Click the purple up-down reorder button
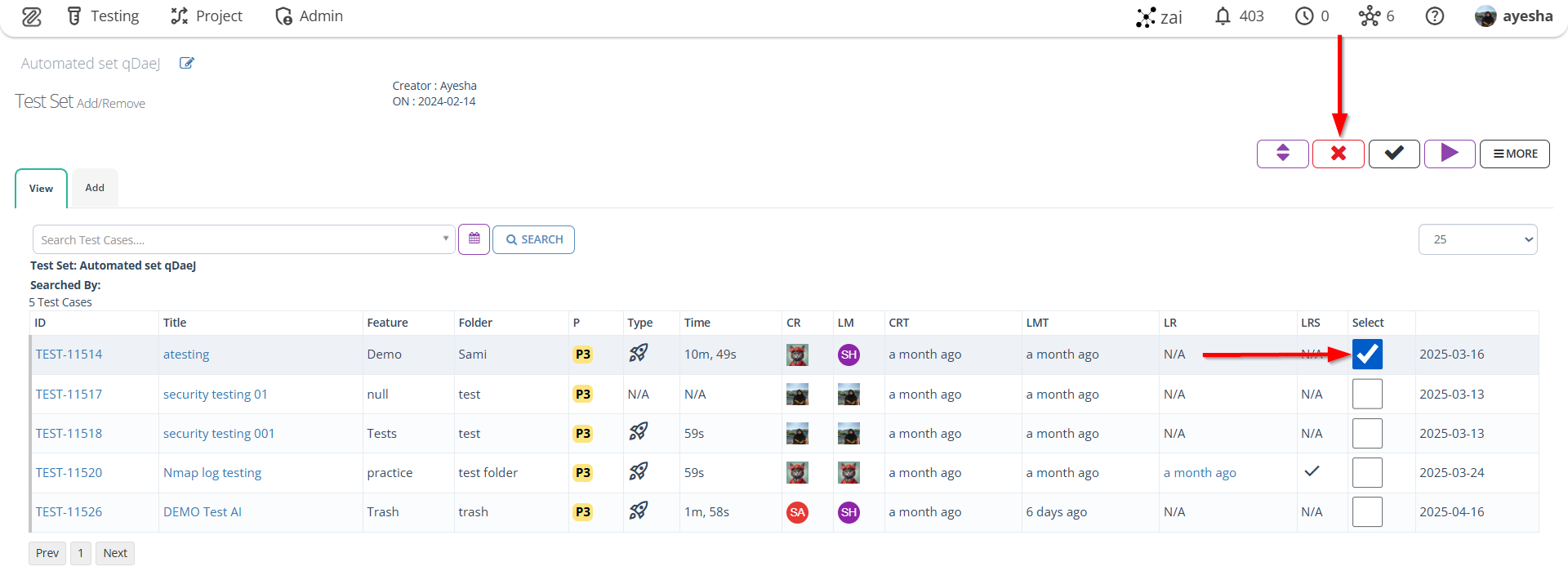This screenshot has width=1568, height=580. coord(1282,154)
